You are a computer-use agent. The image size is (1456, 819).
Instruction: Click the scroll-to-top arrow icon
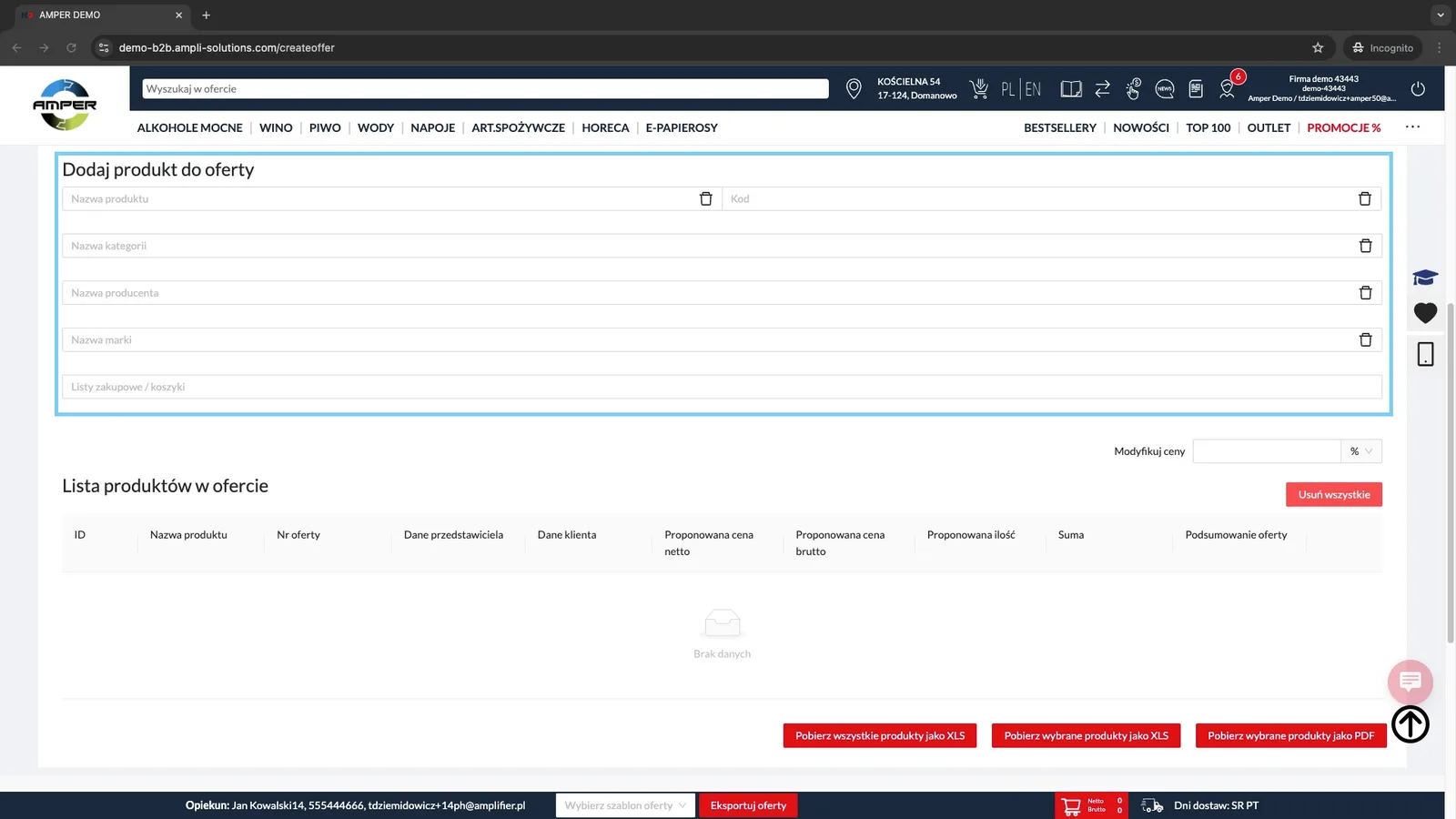pyautogui.click(x=1410, y=724)
